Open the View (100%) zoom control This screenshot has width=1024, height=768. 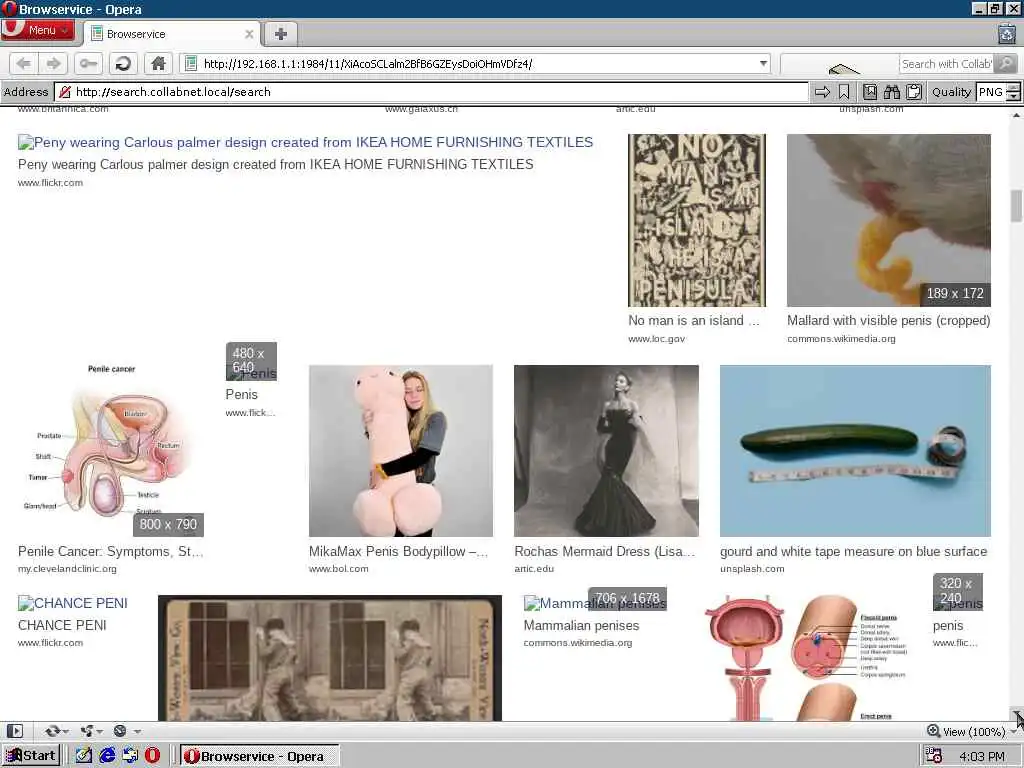(x=971, y=731)
